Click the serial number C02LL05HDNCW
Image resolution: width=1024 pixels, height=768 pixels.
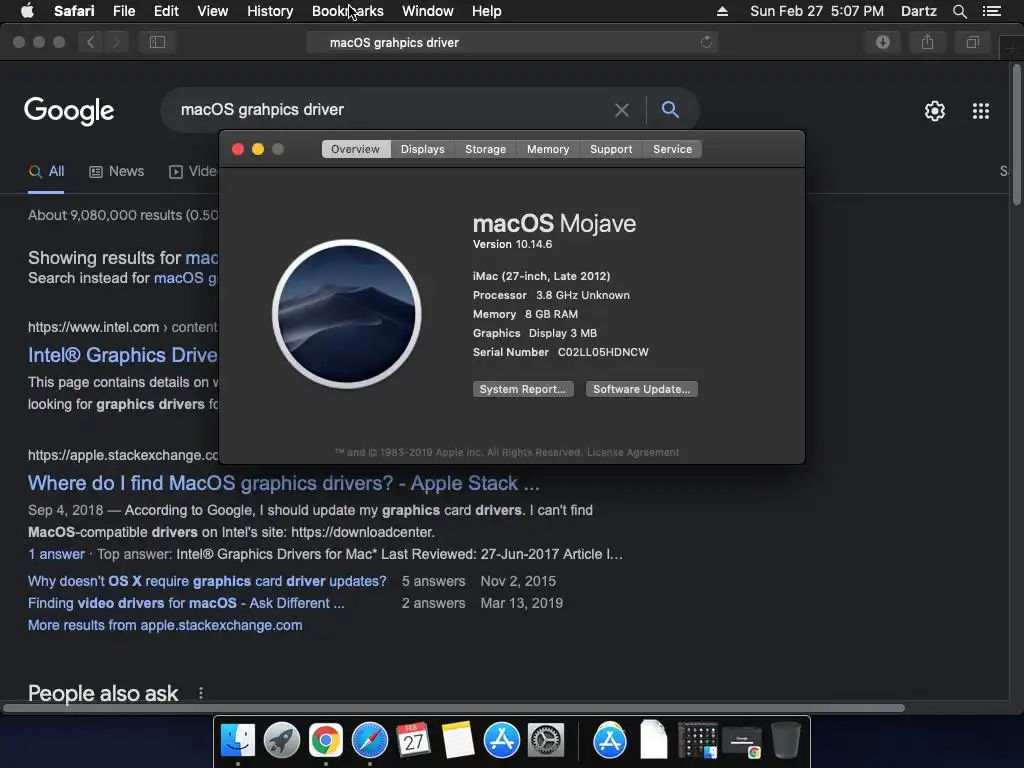(x=603, y=352)
